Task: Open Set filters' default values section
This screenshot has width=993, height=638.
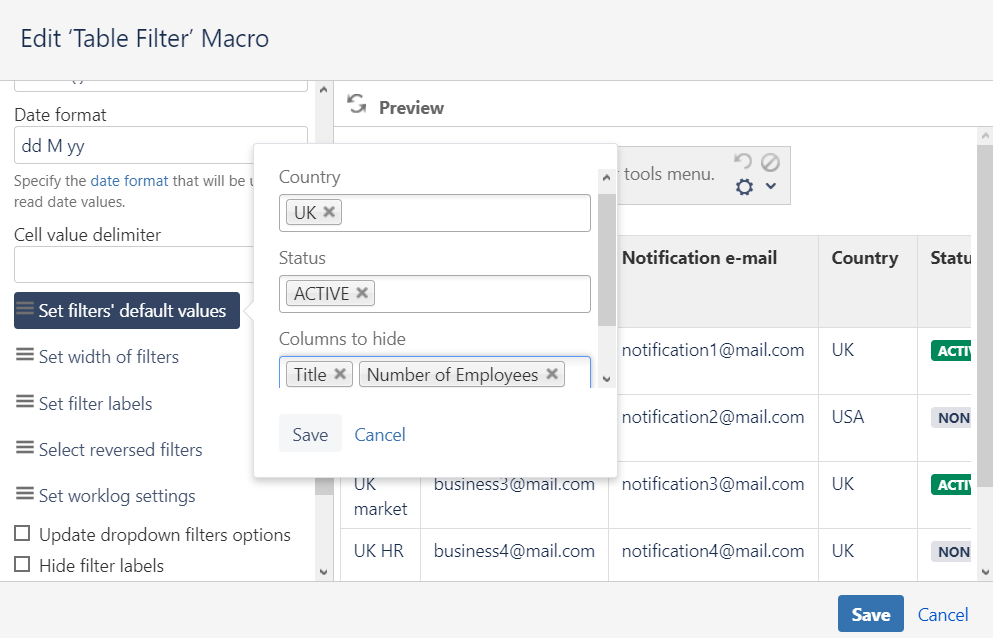Action: [127, 310]
